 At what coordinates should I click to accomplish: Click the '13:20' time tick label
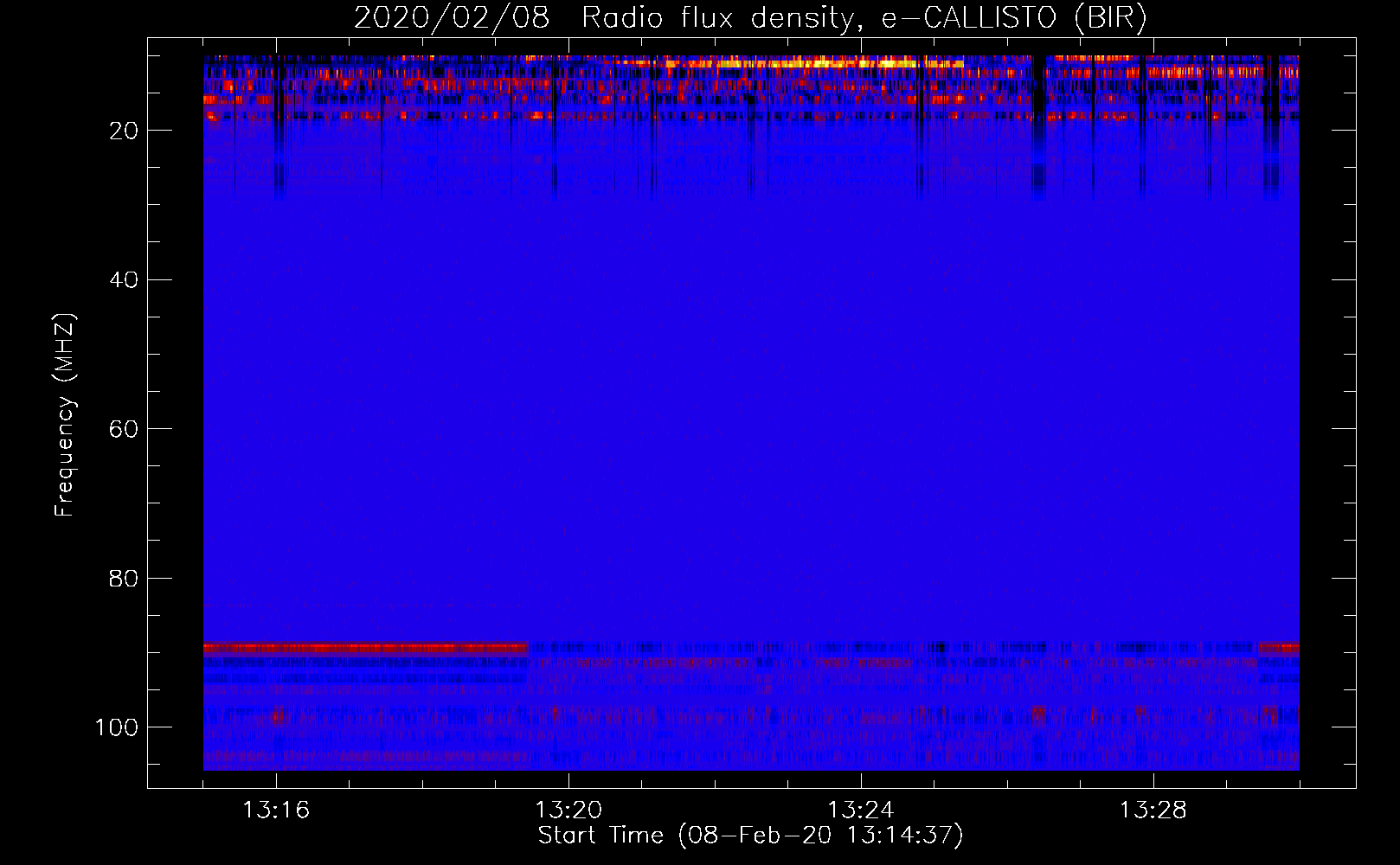click(568, 811)
